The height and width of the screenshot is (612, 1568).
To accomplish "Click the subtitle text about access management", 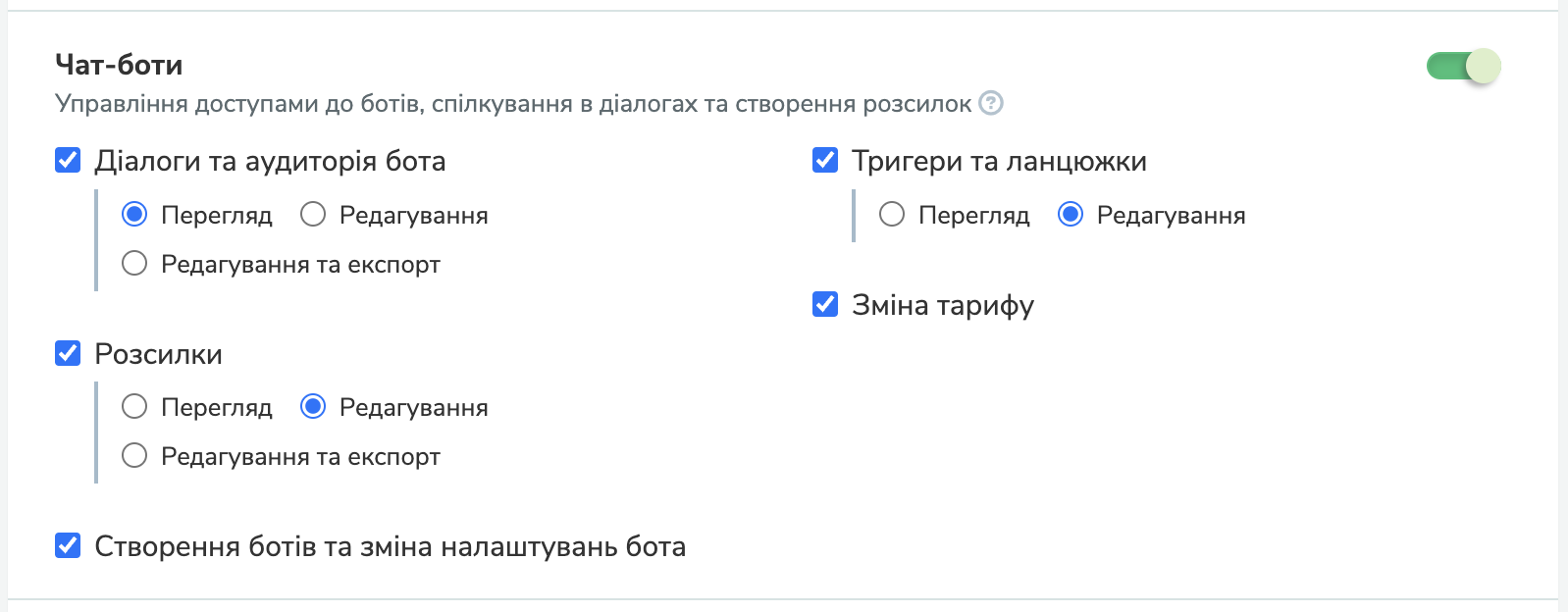I will [x=517, y=101].
